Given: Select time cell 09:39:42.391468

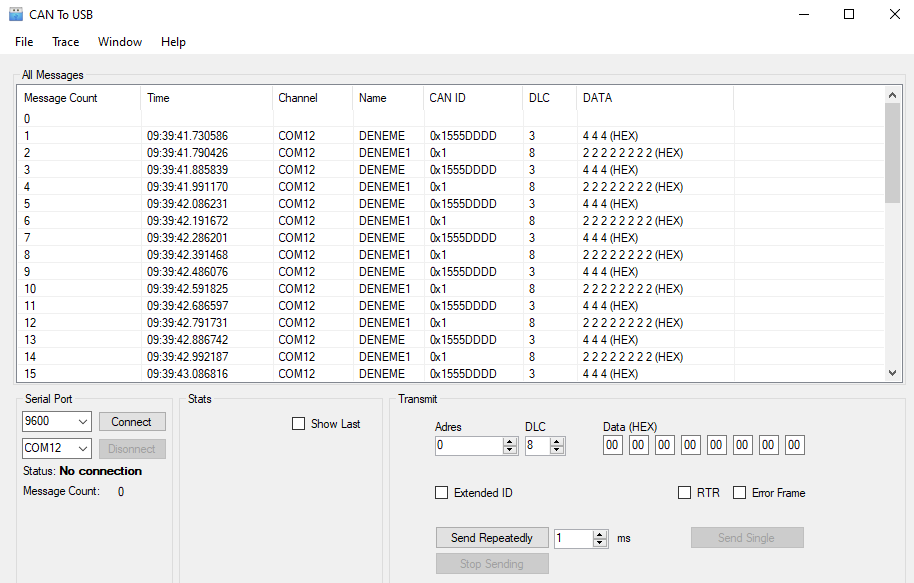Looking at the screenshot, I should click(x=187, y=255).
